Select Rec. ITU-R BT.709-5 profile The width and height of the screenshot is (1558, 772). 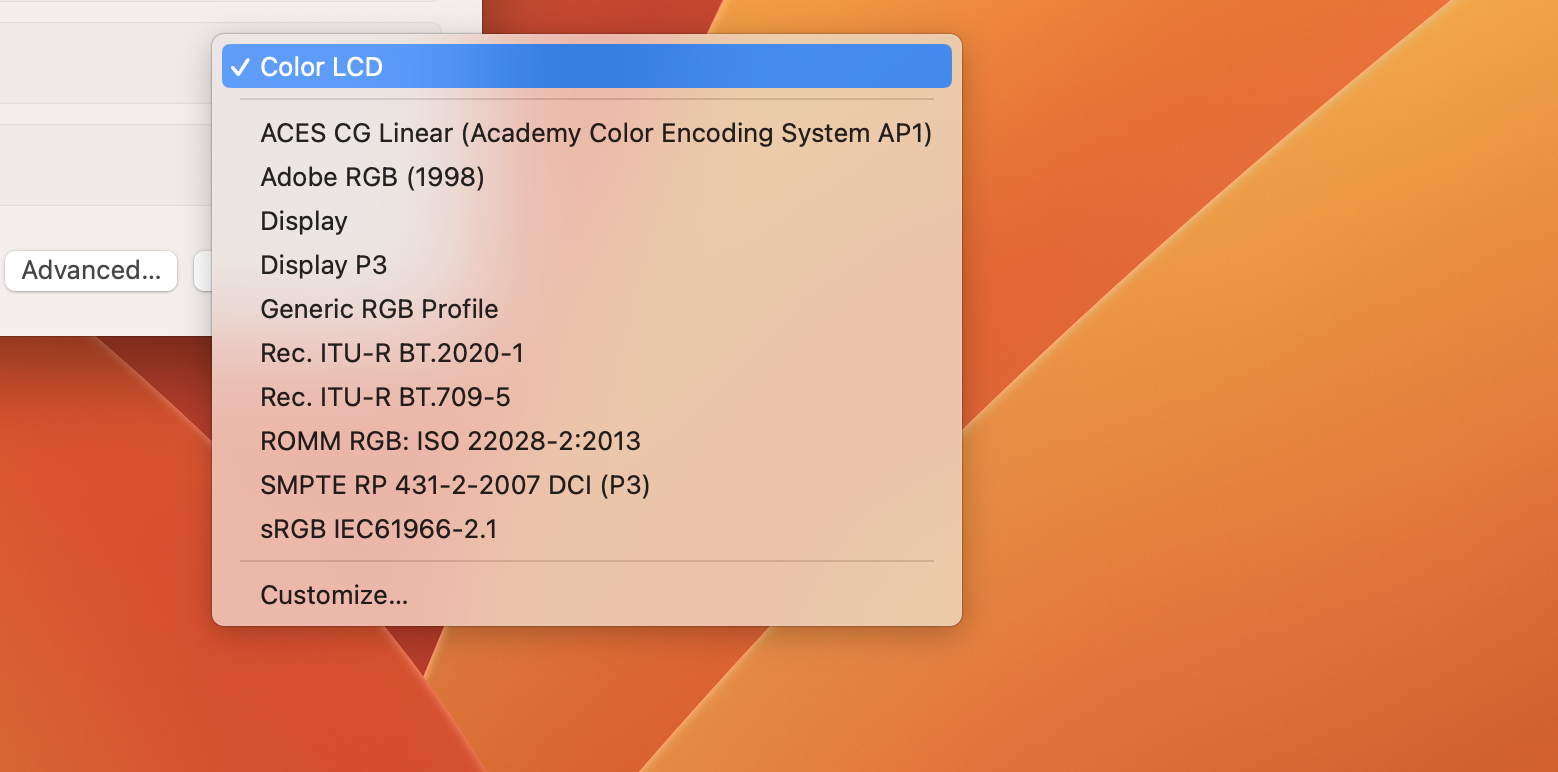587,397
